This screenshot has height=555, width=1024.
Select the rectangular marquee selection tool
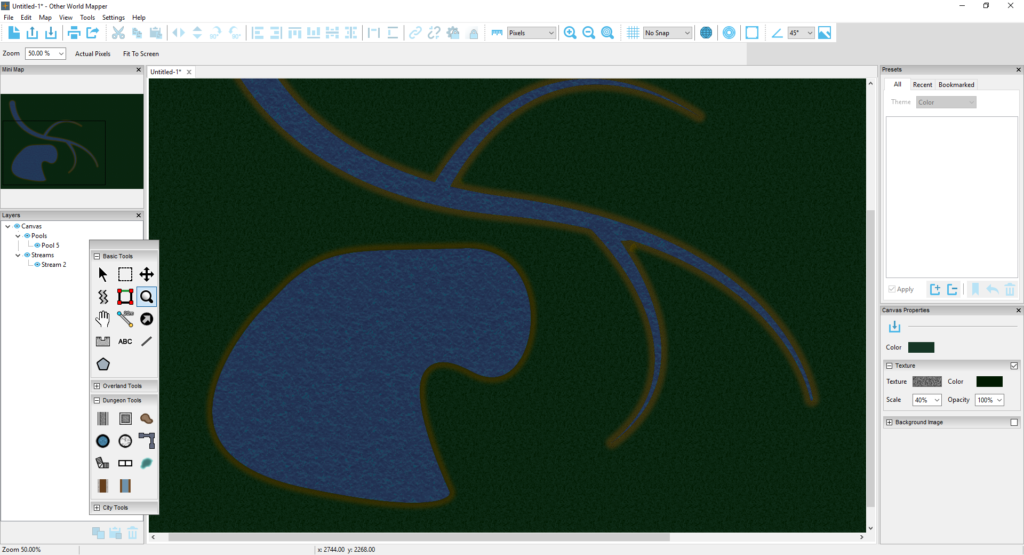coord(125,274)
